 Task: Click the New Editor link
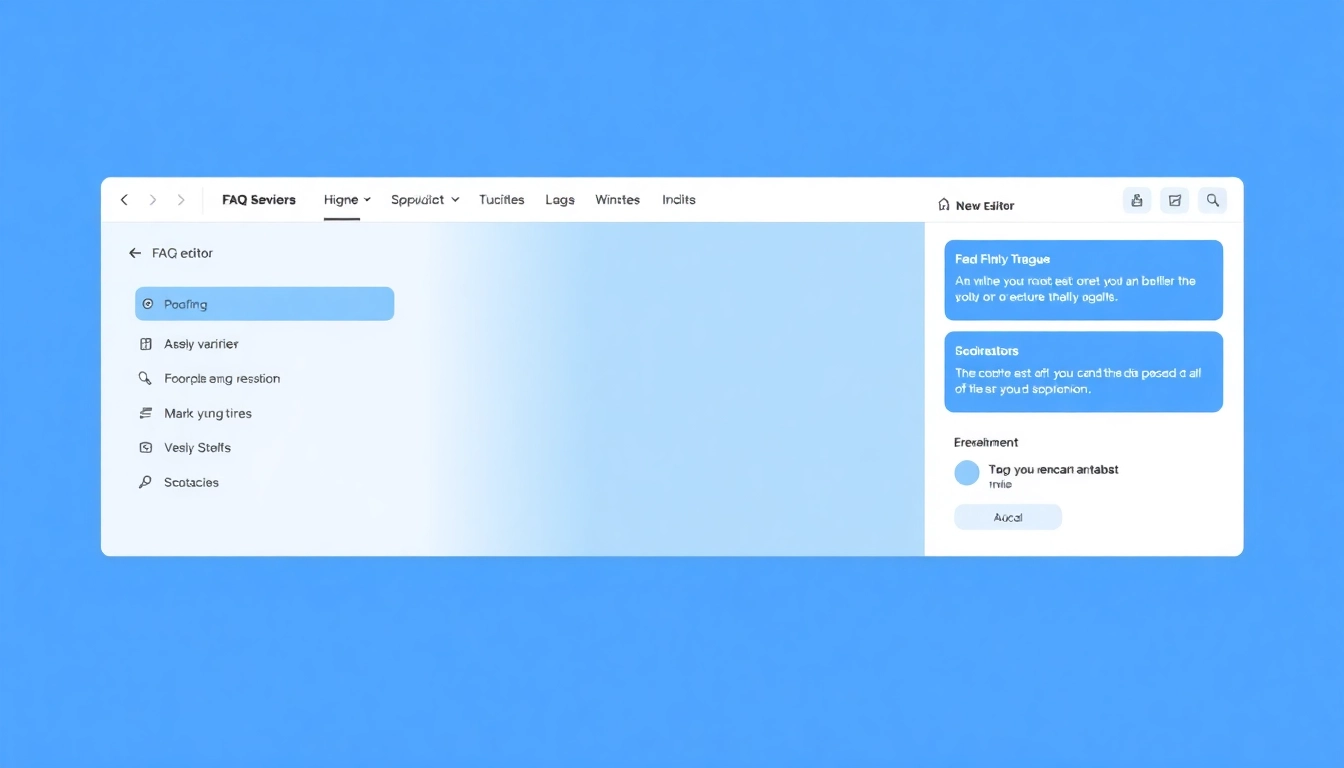[x=985, y=205]
